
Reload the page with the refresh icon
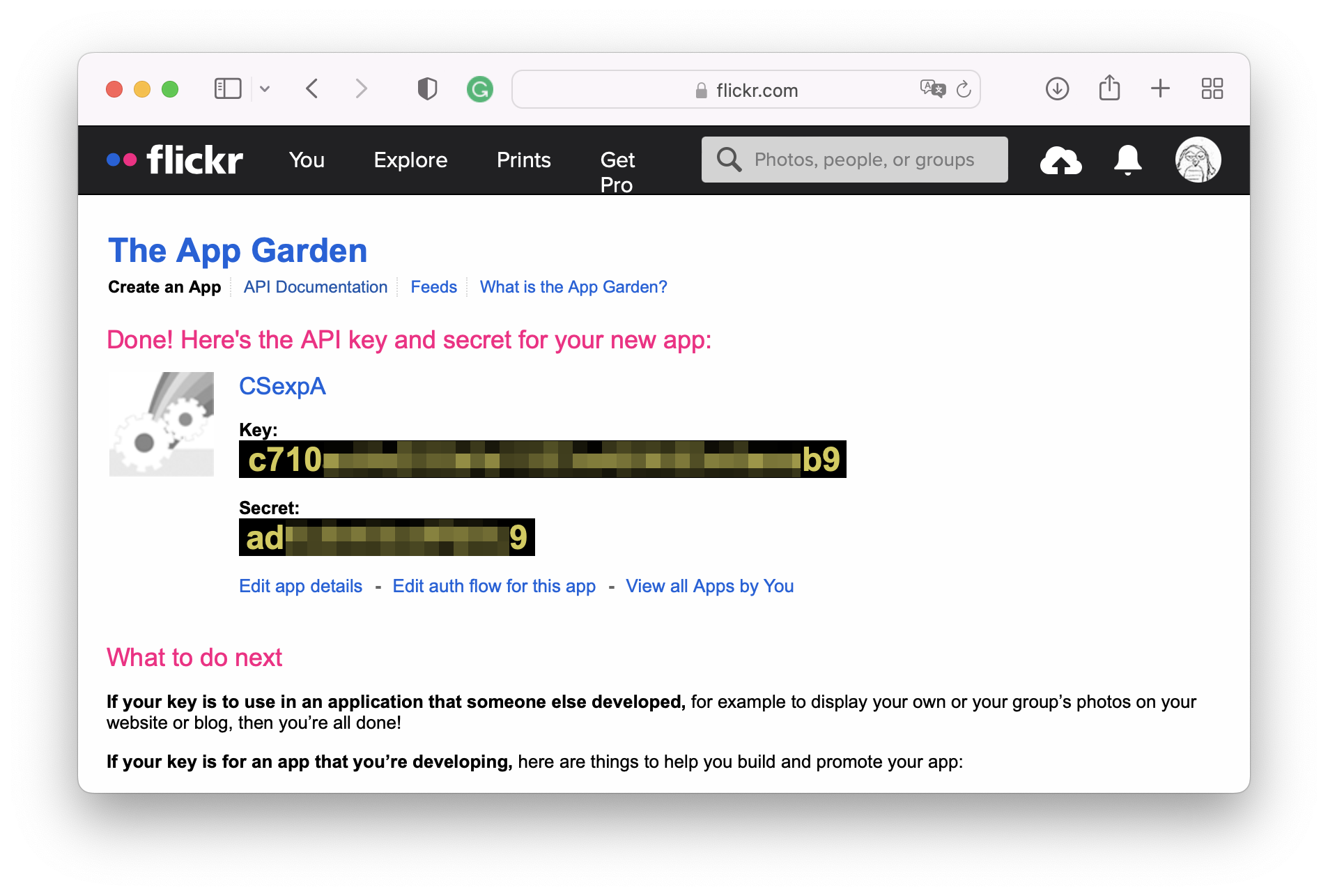964,89
